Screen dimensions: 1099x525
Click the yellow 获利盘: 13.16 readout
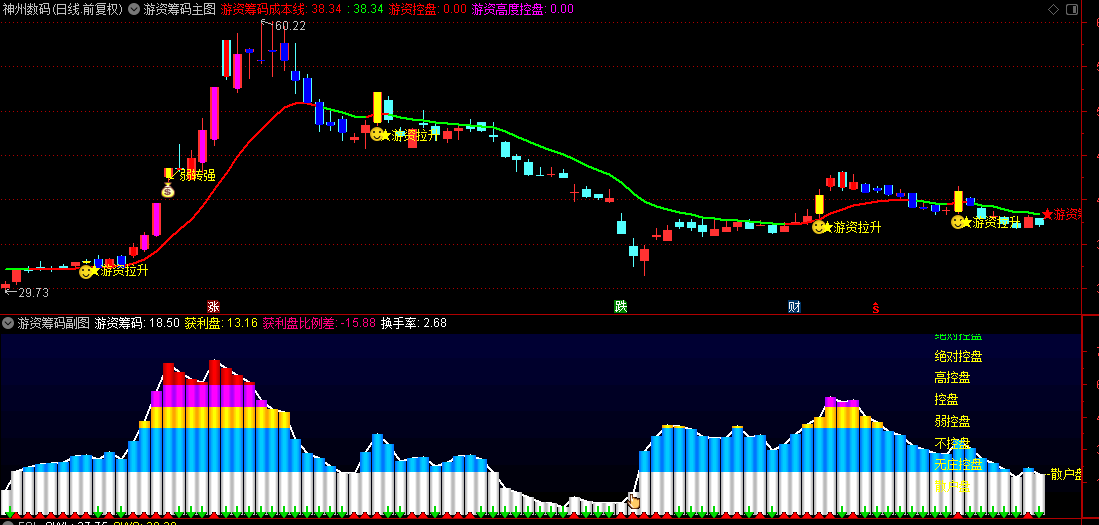coord(221,323)
